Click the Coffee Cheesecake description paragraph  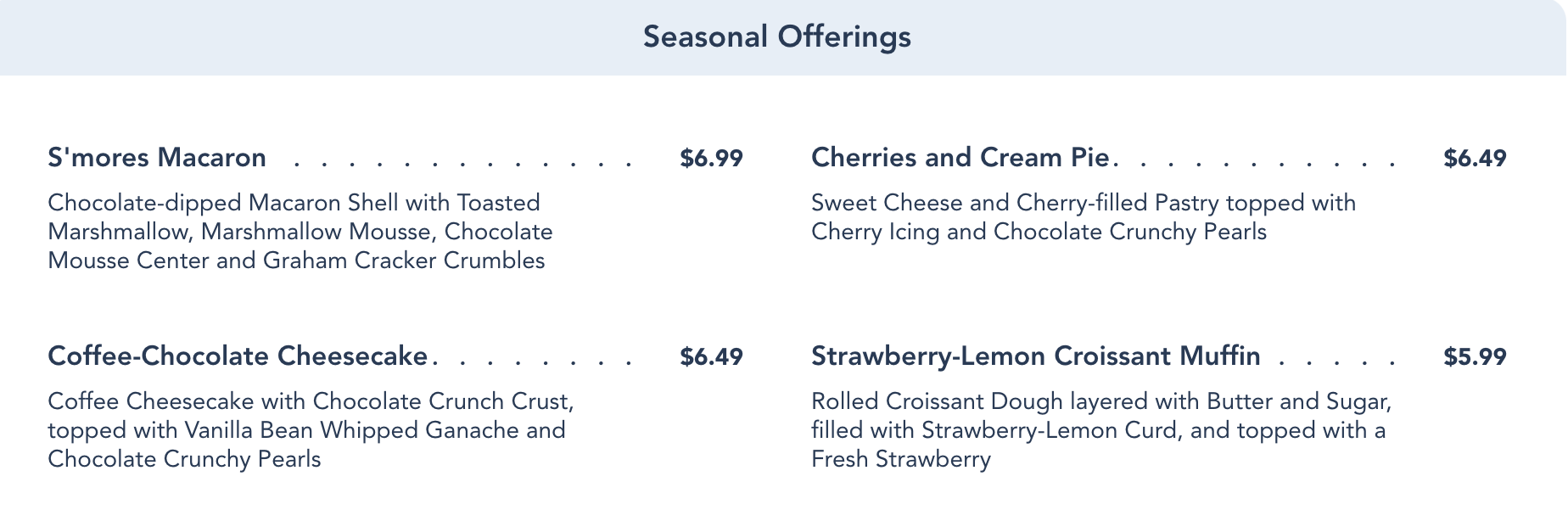(x=311, y=430)
